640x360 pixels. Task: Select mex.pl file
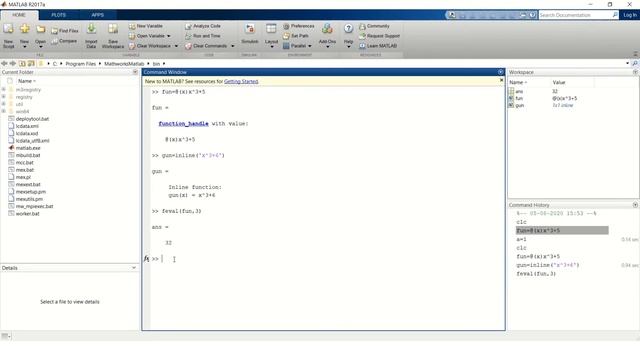point(23,178)
